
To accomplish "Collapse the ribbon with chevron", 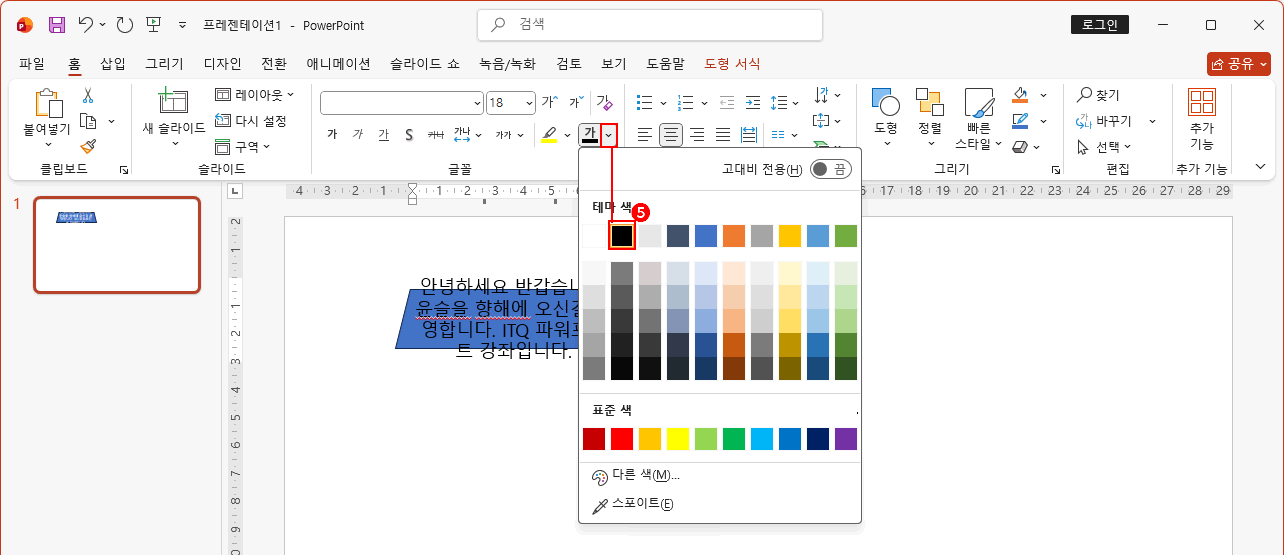I will pyautogui.click(x=1259, y=166).
